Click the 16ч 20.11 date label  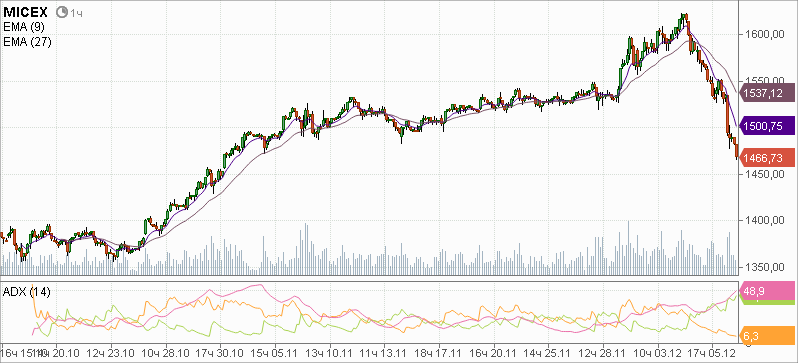point(493,353)
